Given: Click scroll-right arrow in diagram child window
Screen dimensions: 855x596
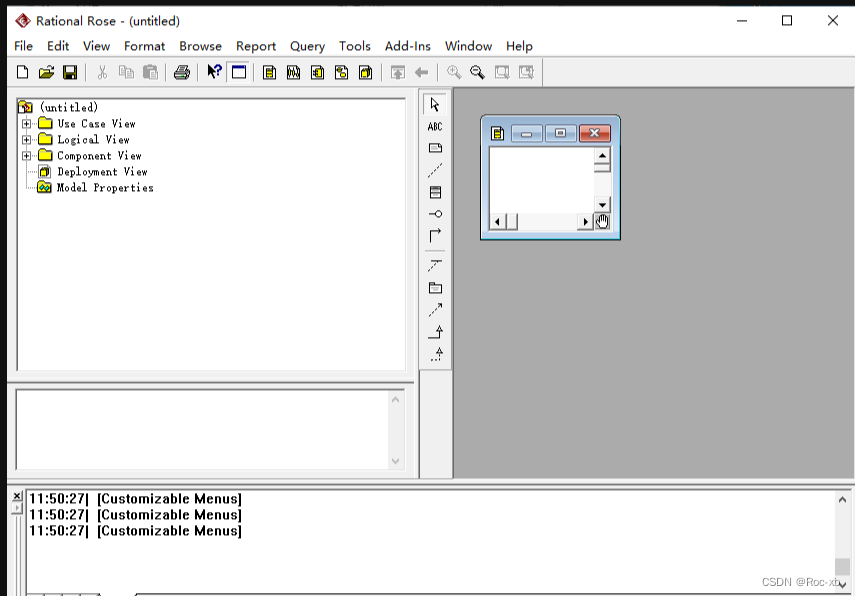Looking at the screenshot, I should 586,221.
